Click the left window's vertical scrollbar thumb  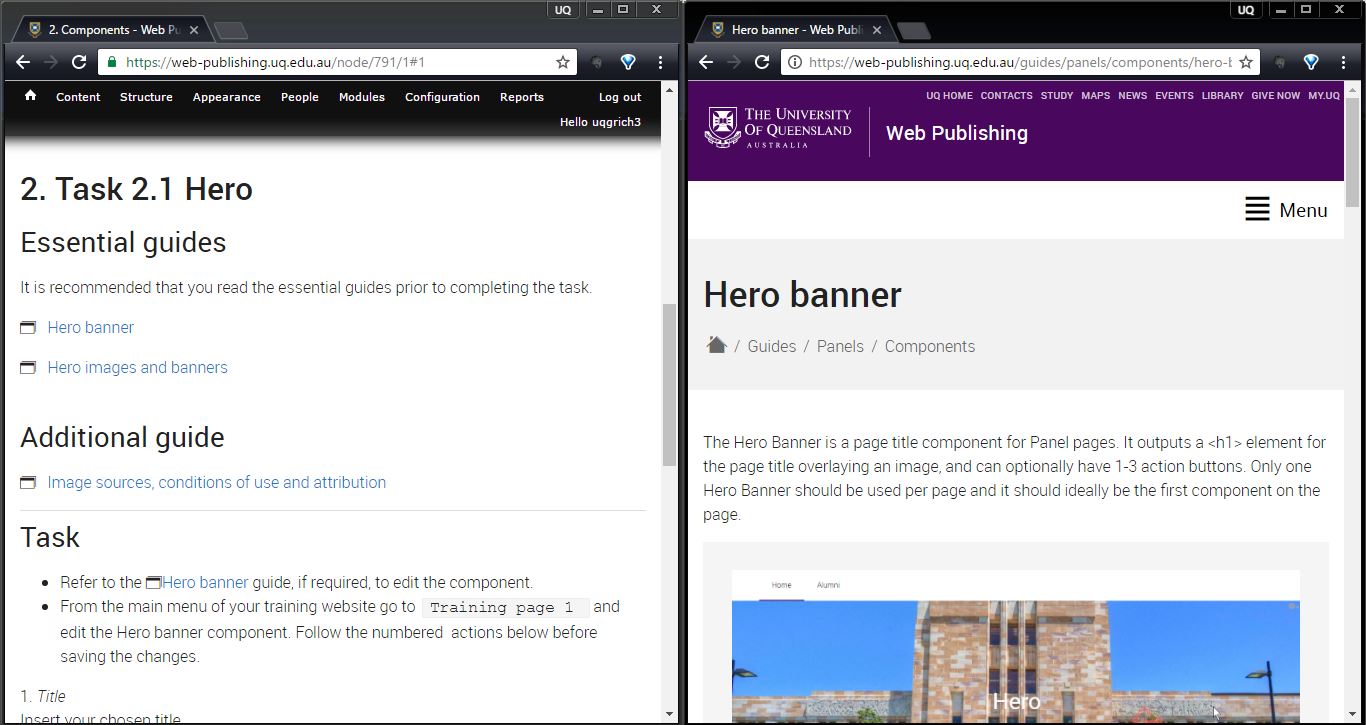coord(670,385)
